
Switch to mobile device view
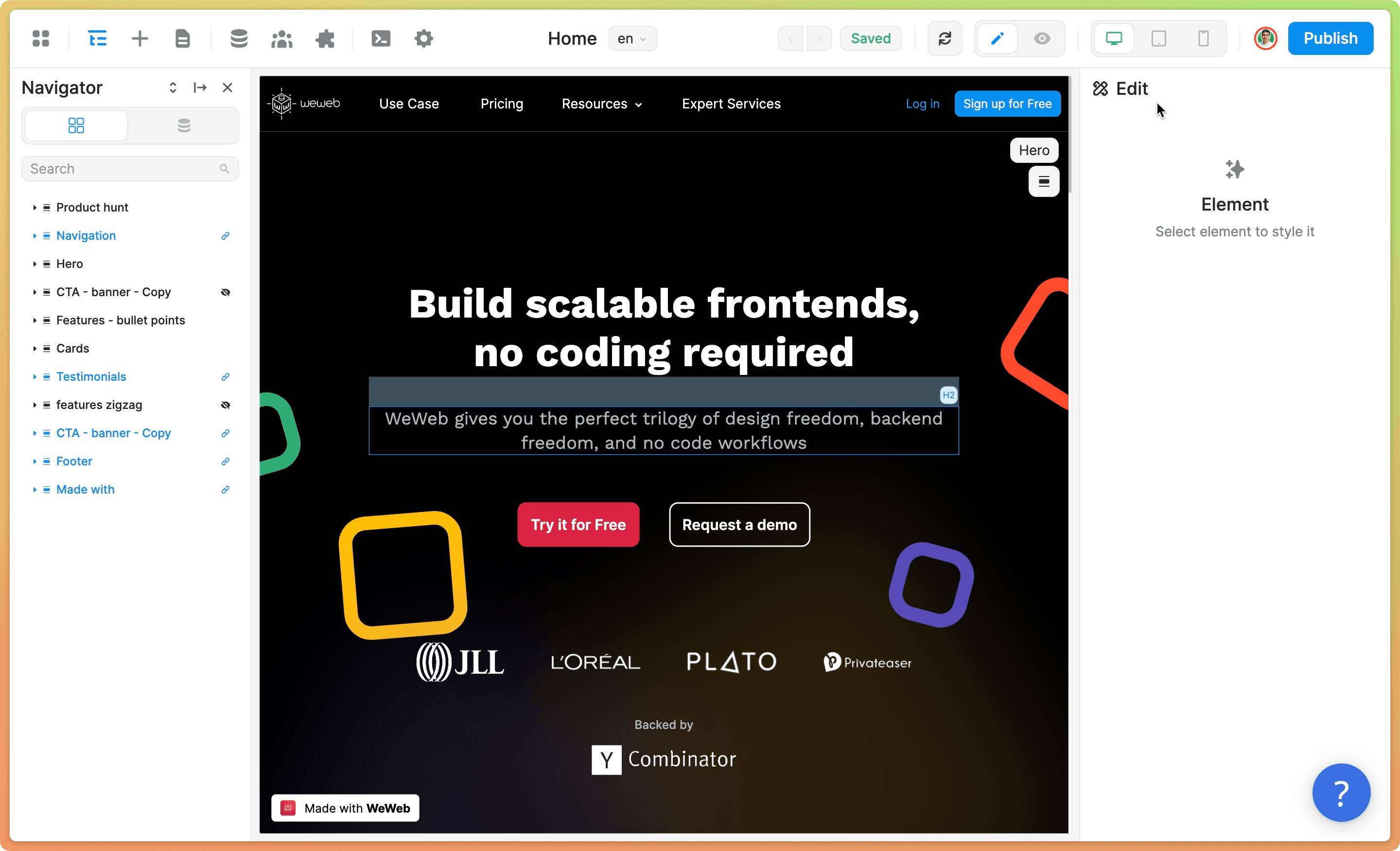[x=1203, y=38]
